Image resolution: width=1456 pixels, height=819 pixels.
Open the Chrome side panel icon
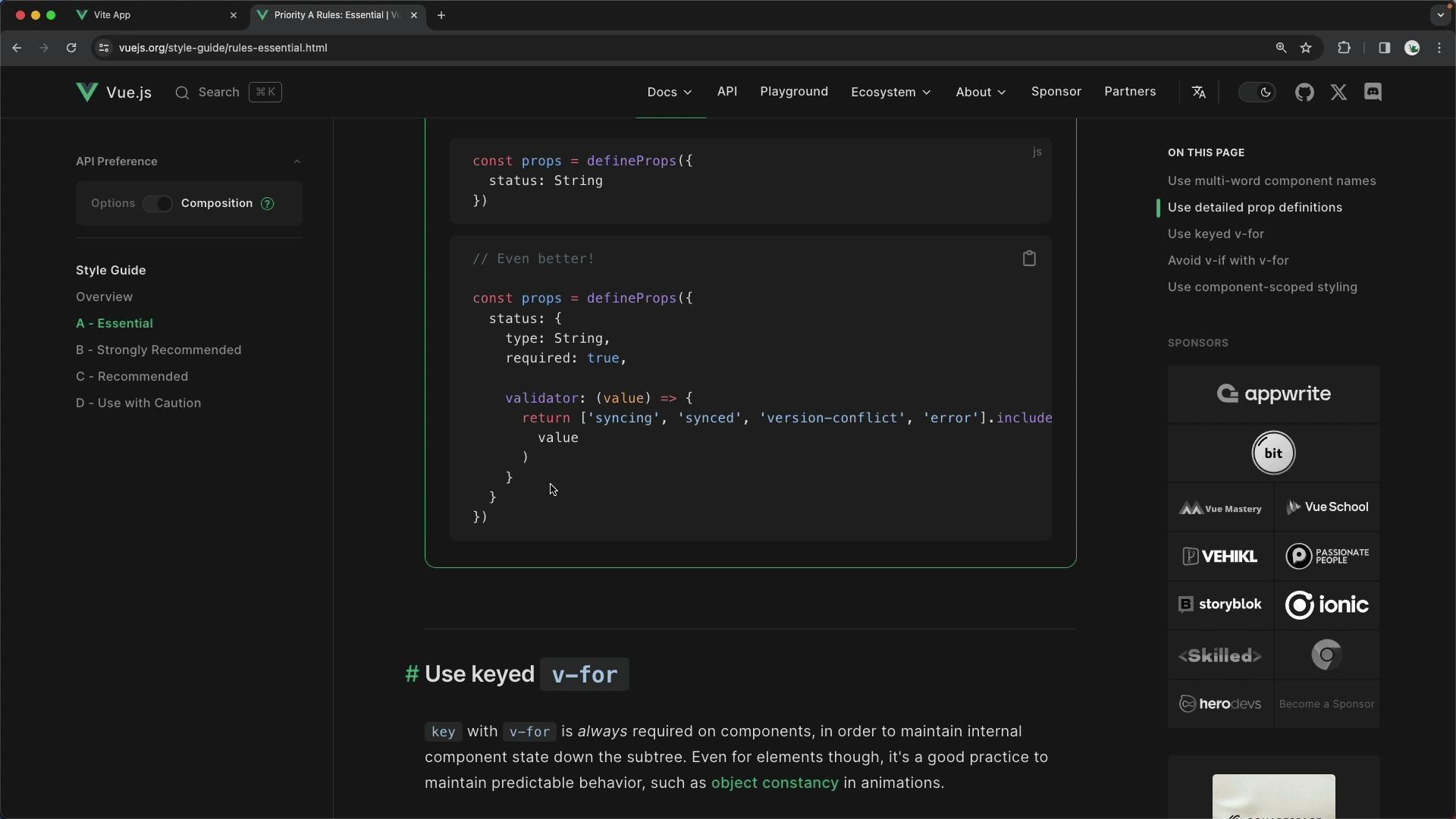1384,48
